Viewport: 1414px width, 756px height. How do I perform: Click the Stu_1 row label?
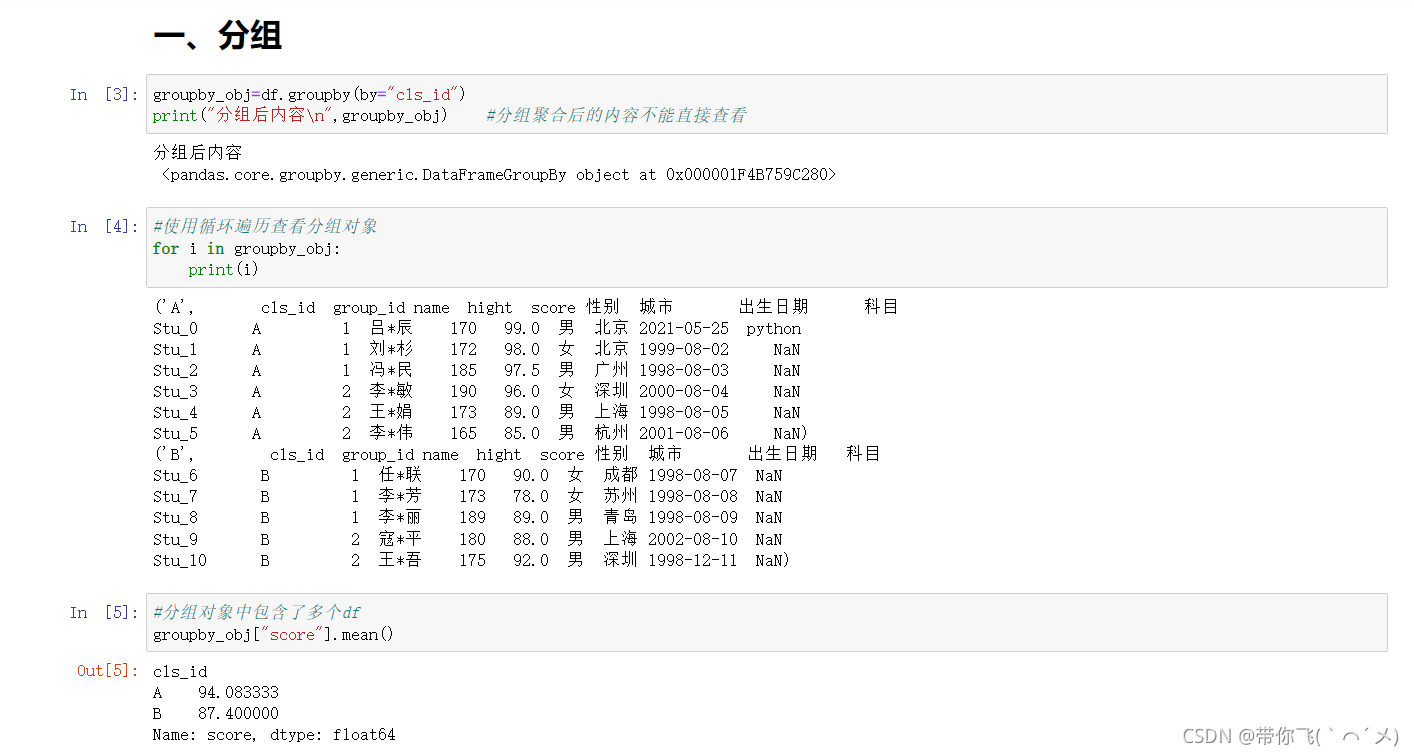point(175,350)
